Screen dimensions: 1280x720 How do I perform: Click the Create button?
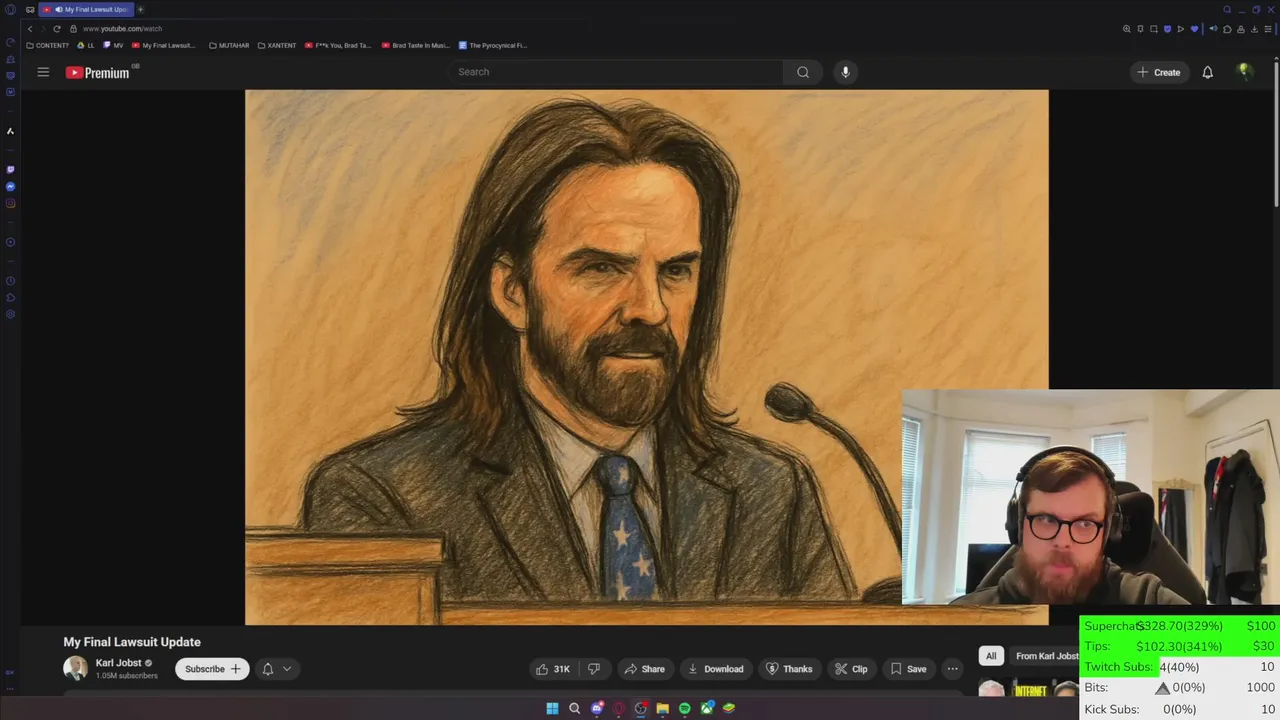(x=1158, y=72)
